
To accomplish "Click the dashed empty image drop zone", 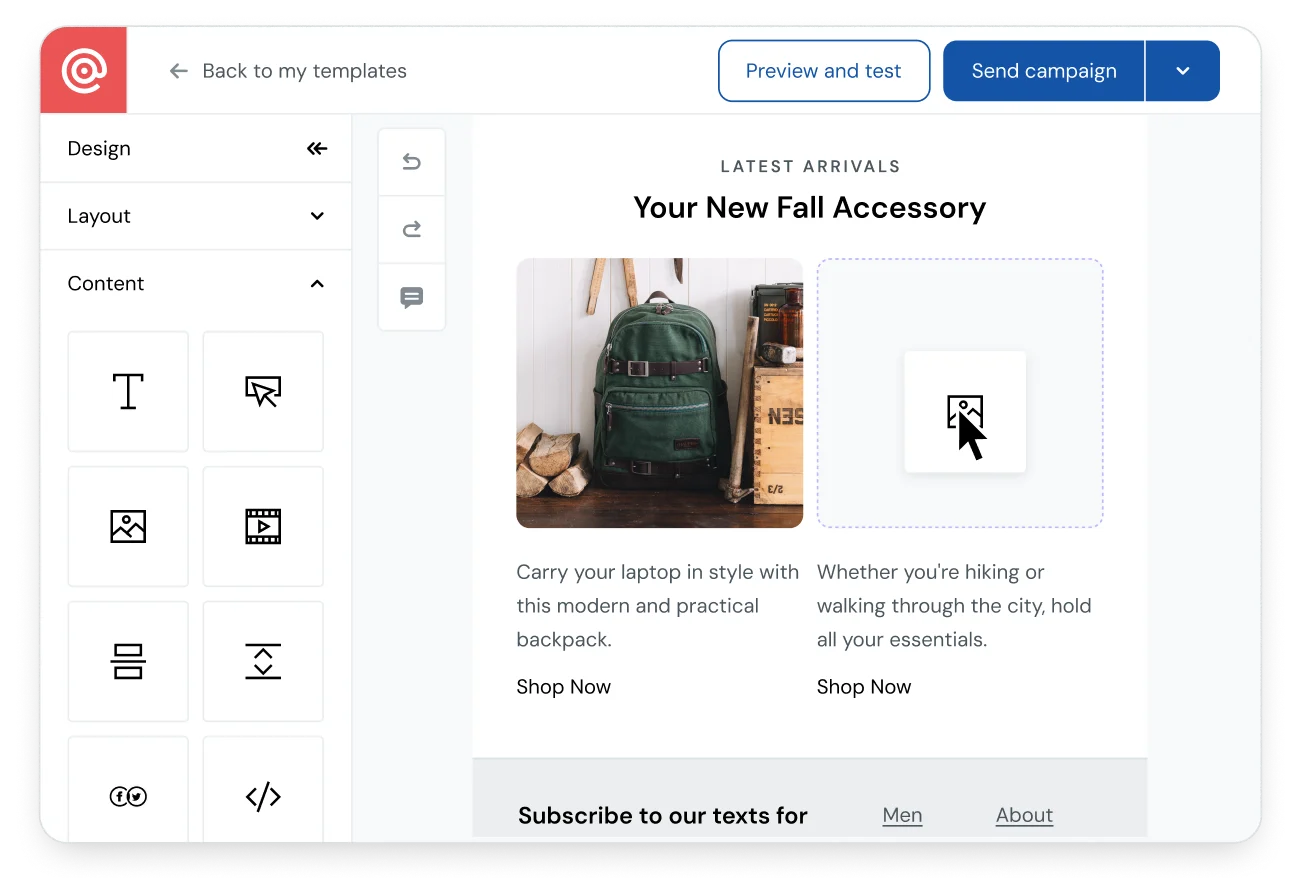I will (960, 393).
